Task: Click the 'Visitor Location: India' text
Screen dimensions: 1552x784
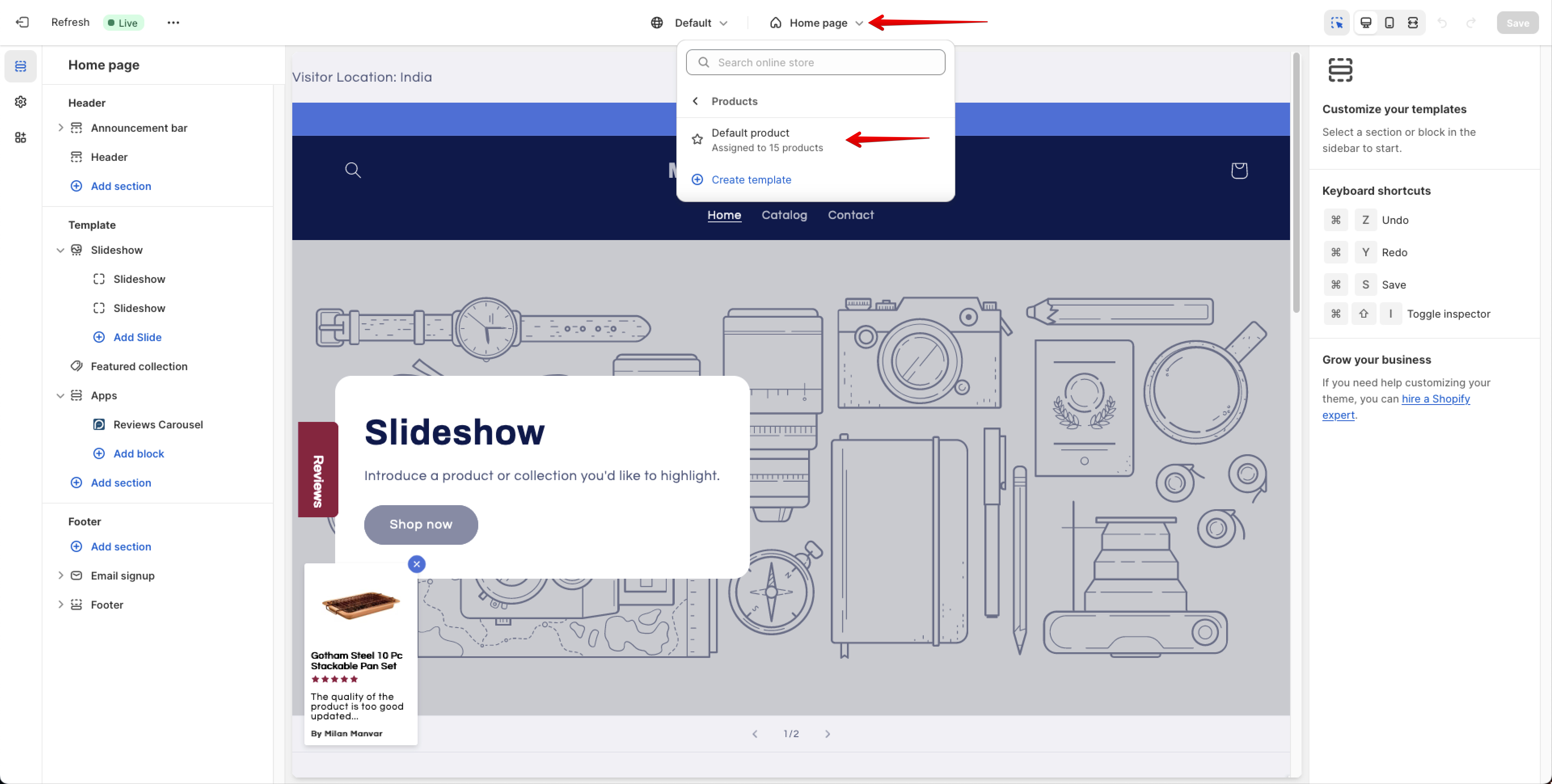Action: [x=361, y=77]
